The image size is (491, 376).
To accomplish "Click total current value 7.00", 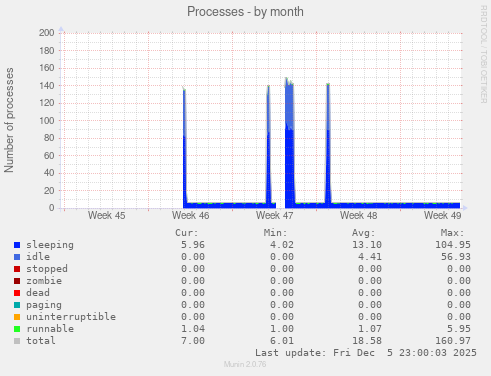I will (193, 341).
